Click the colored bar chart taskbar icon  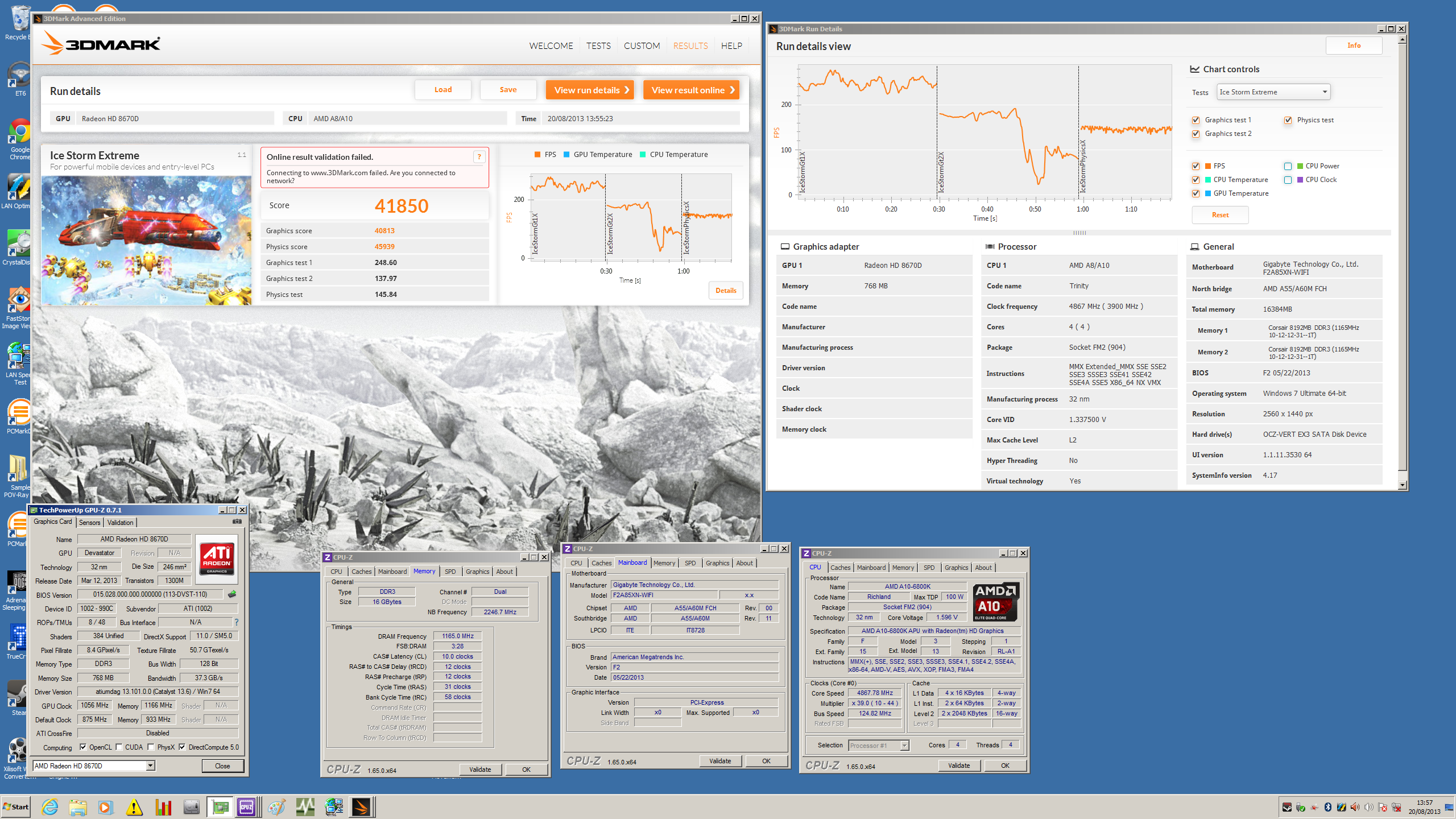(x=163, y=807)
